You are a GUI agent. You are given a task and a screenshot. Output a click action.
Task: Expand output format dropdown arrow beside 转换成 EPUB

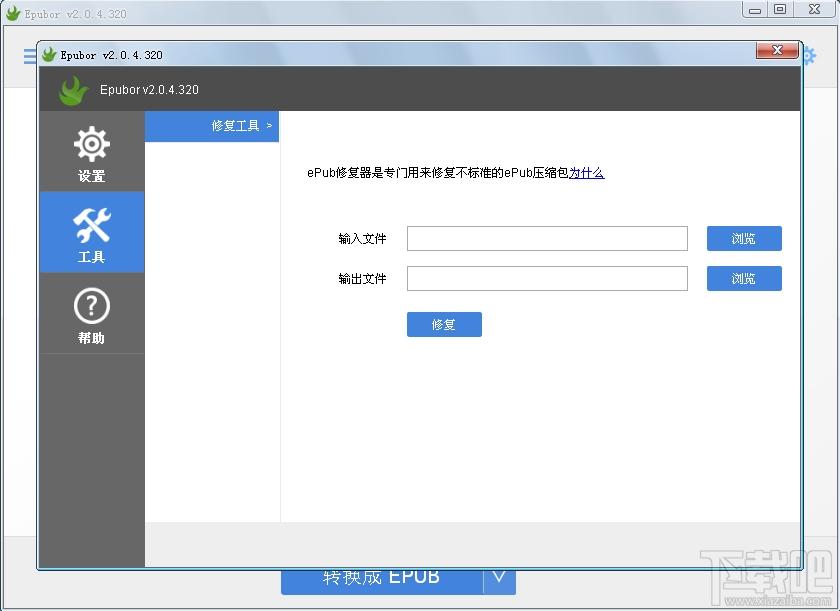point(499,581)
